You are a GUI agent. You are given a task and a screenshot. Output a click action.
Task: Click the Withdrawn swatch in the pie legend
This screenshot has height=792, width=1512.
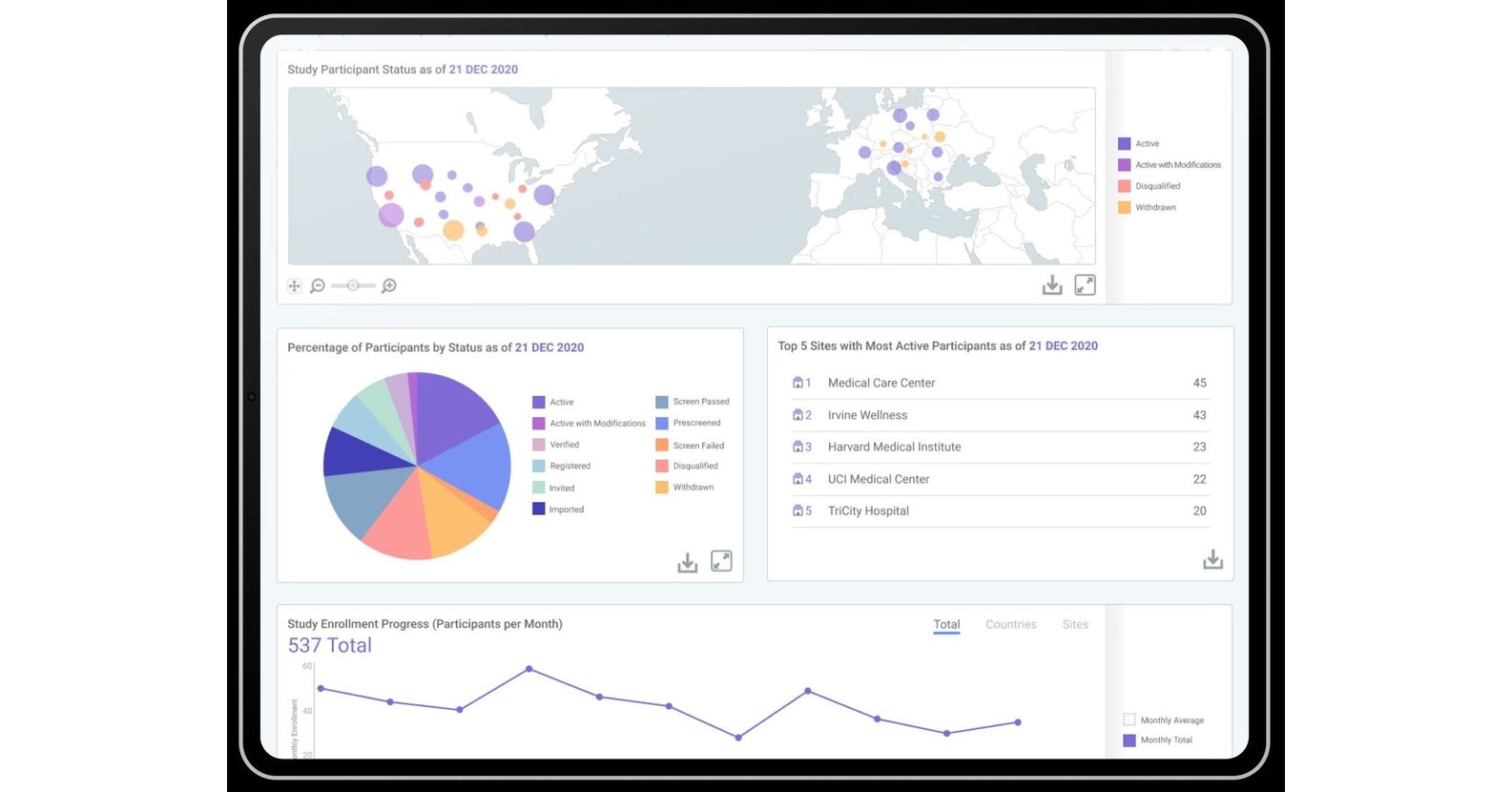pos(662,488)
